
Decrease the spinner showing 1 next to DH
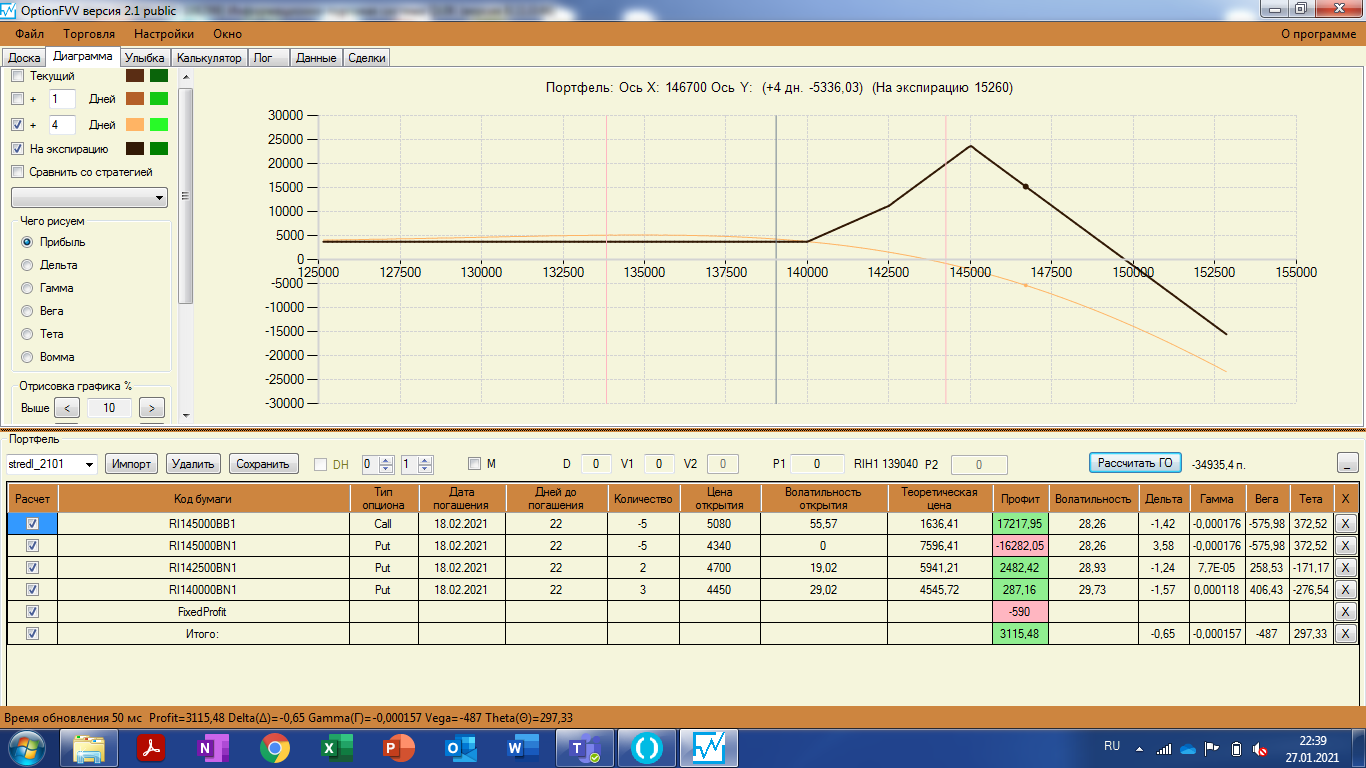tap(425, 468)
